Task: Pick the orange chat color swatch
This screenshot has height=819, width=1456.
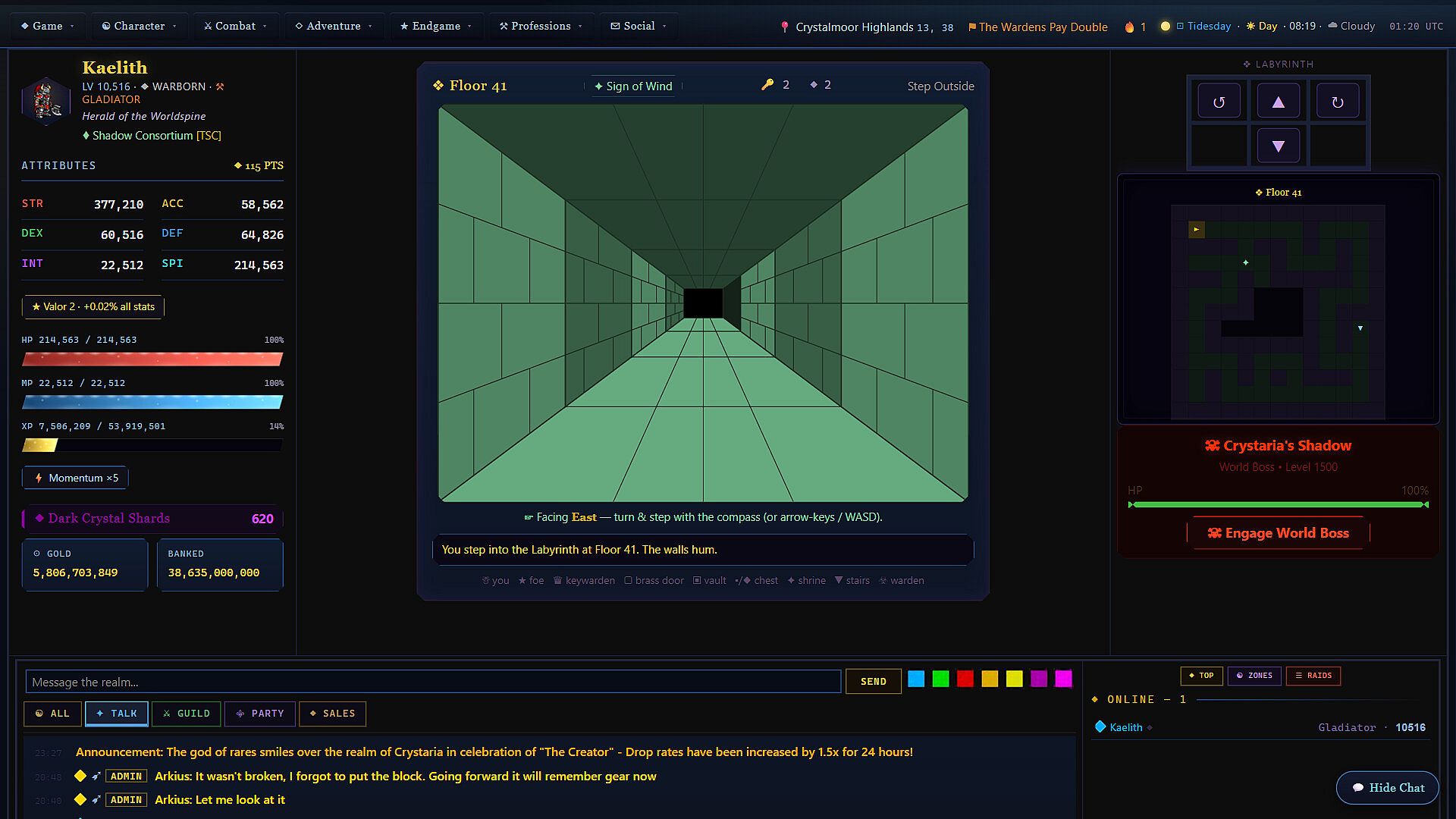Action: click(x=990, y=679)
